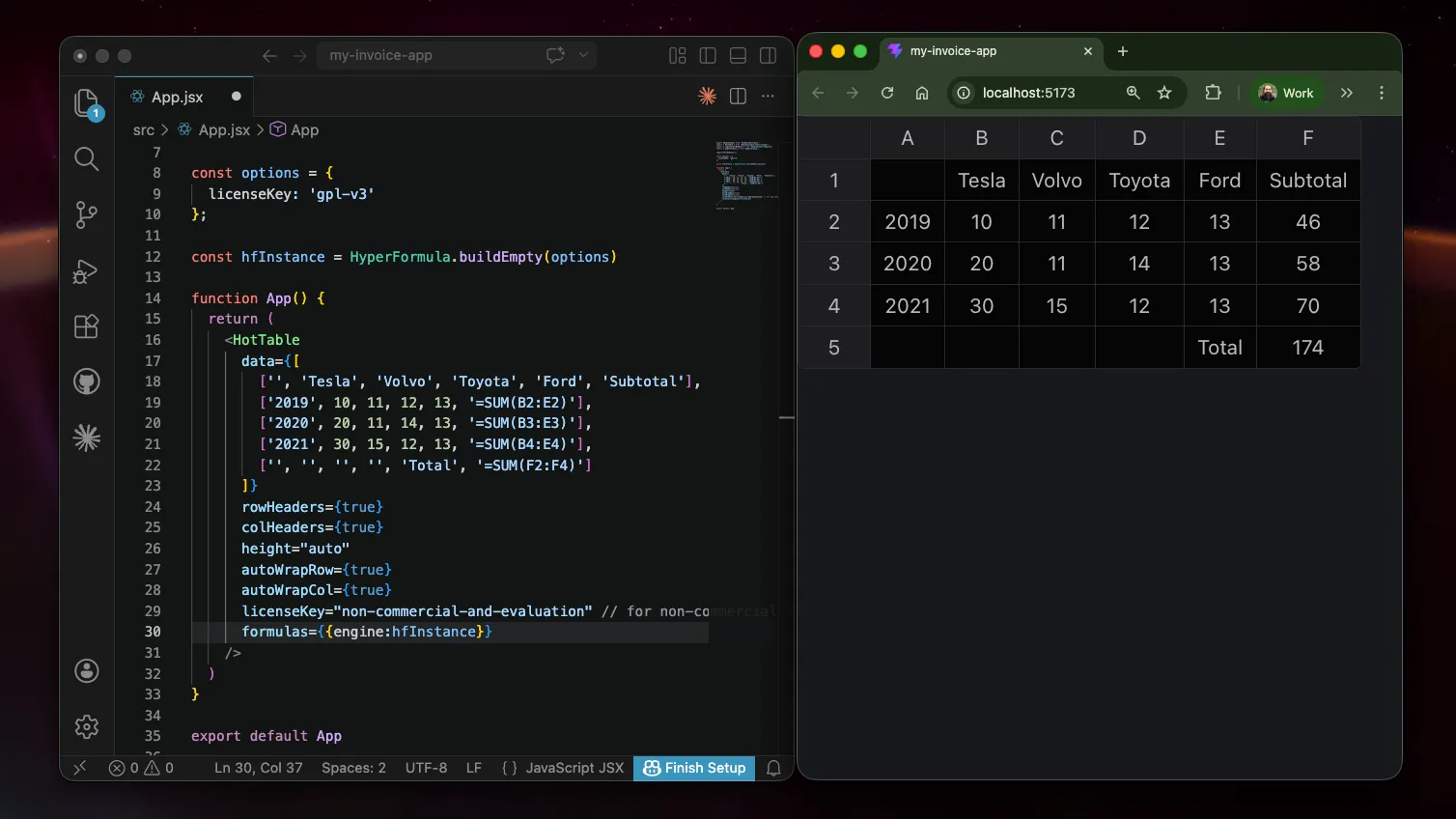This screenshot has width=1456, height=819.
Task: Open the editor More Actions ellipsis menu
Action: [x=769, y=97]
